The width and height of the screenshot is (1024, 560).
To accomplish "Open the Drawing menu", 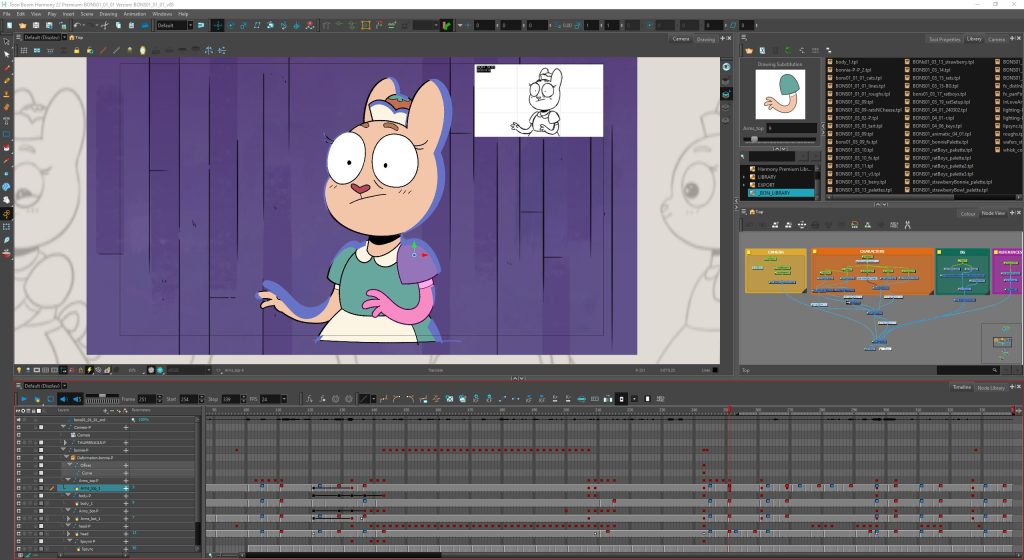I will click(x=108, y=14).
